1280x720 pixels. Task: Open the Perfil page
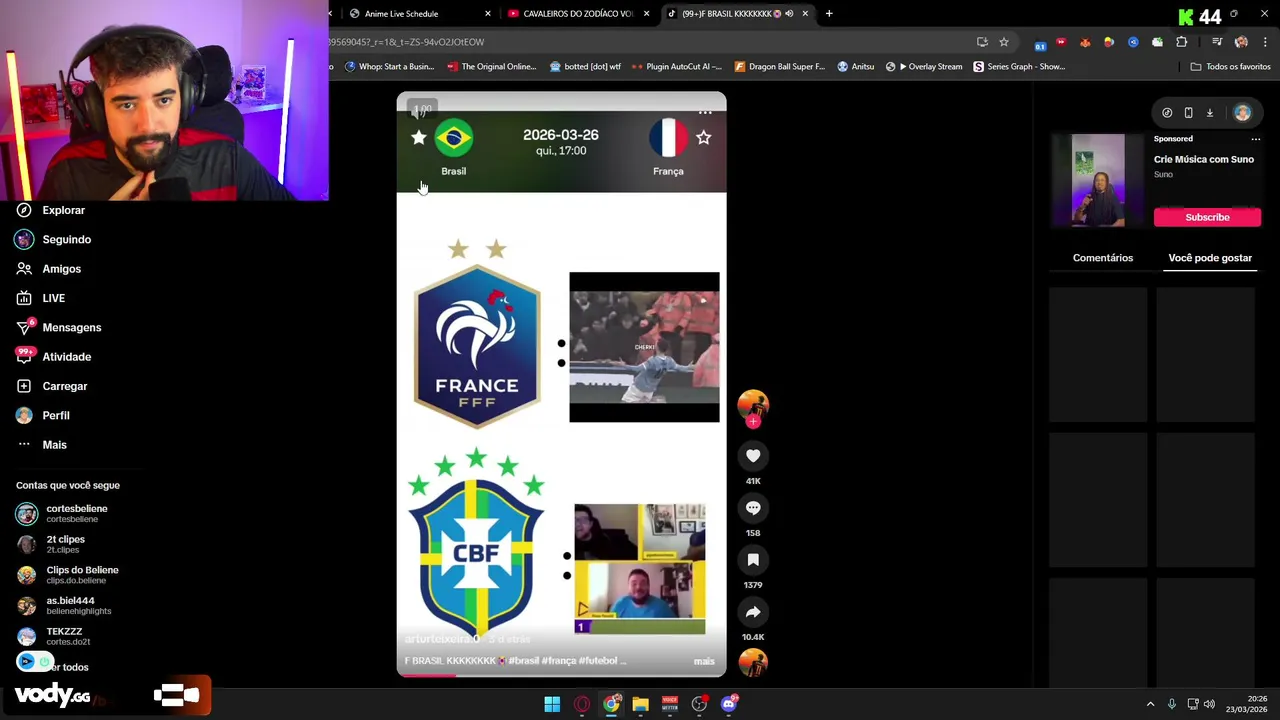[x=43, y=415]
